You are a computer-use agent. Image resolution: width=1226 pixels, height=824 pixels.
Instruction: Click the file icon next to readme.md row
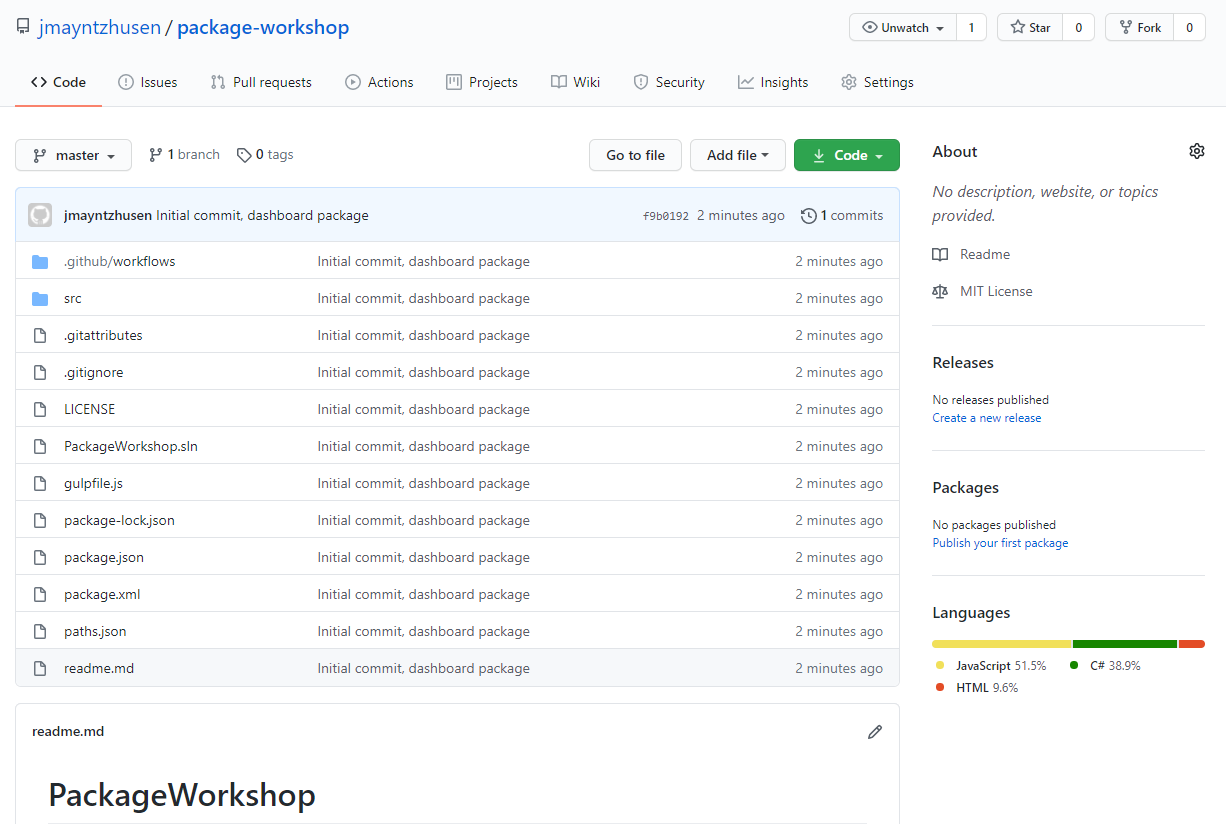[40, 669]
